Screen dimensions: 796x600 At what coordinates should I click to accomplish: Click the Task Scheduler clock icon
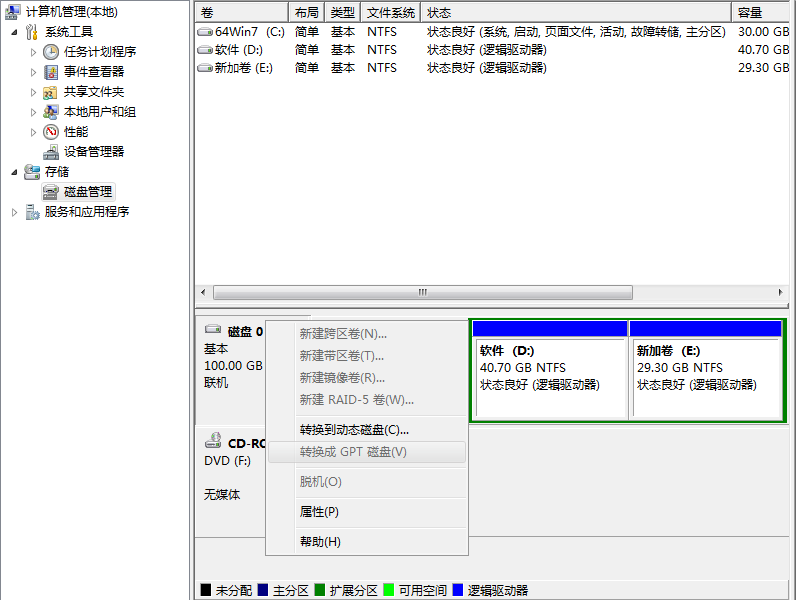[x=51, y=52]
